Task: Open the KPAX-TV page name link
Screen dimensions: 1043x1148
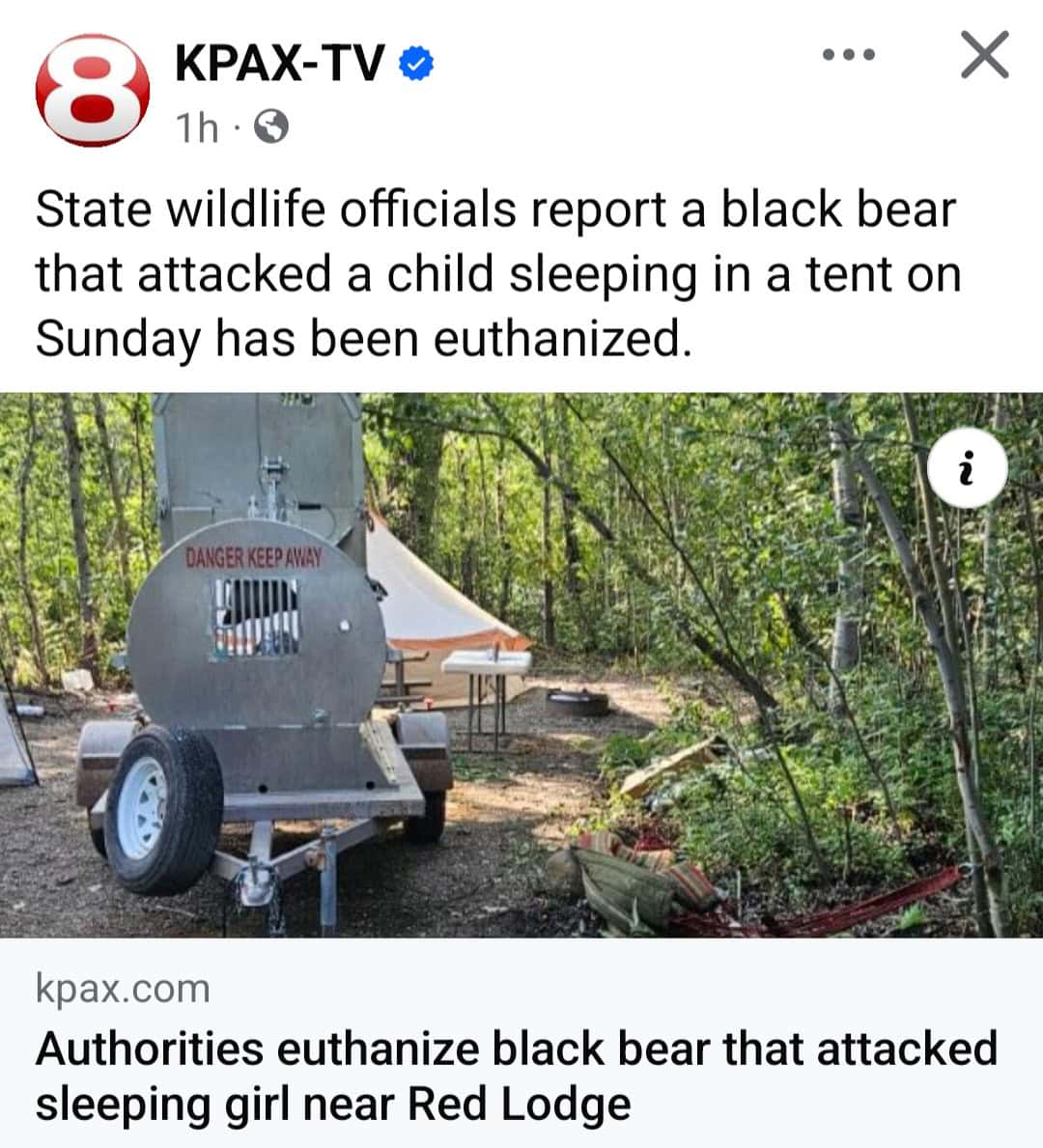Action: pyautogui.click(x=279, y=62)
